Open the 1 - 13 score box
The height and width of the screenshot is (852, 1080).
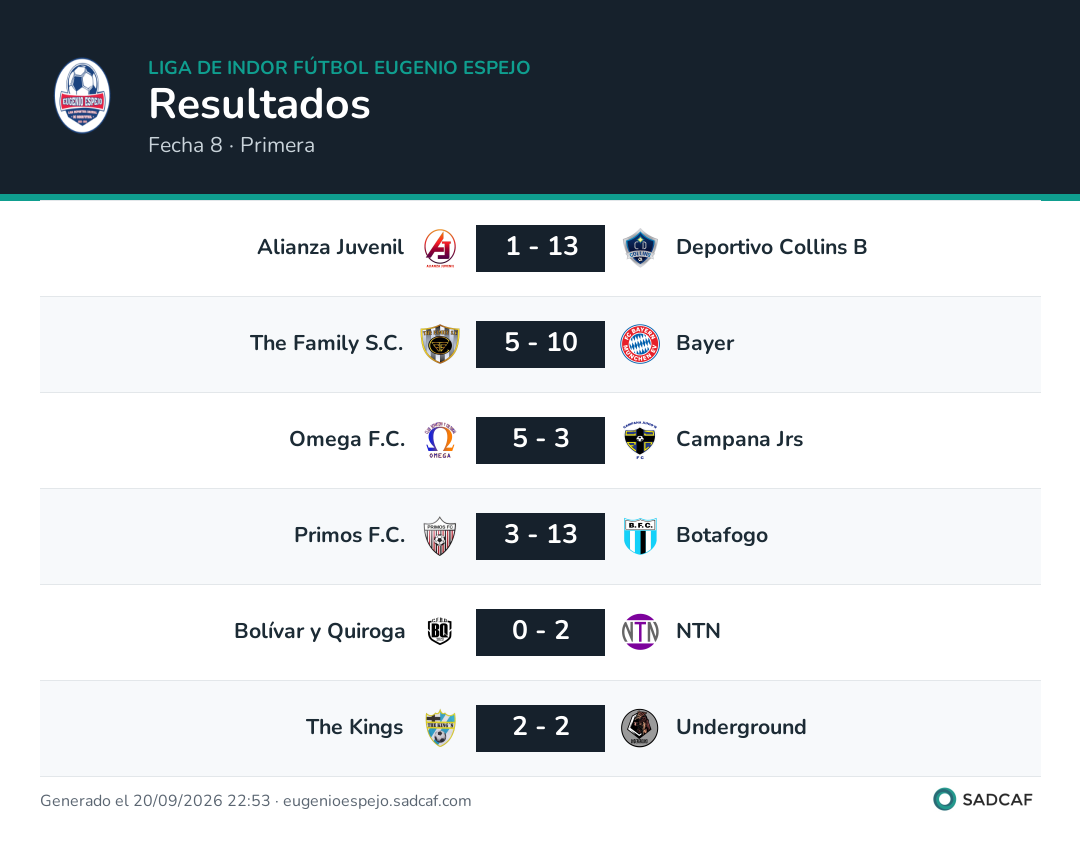click(x=540, y=248)
